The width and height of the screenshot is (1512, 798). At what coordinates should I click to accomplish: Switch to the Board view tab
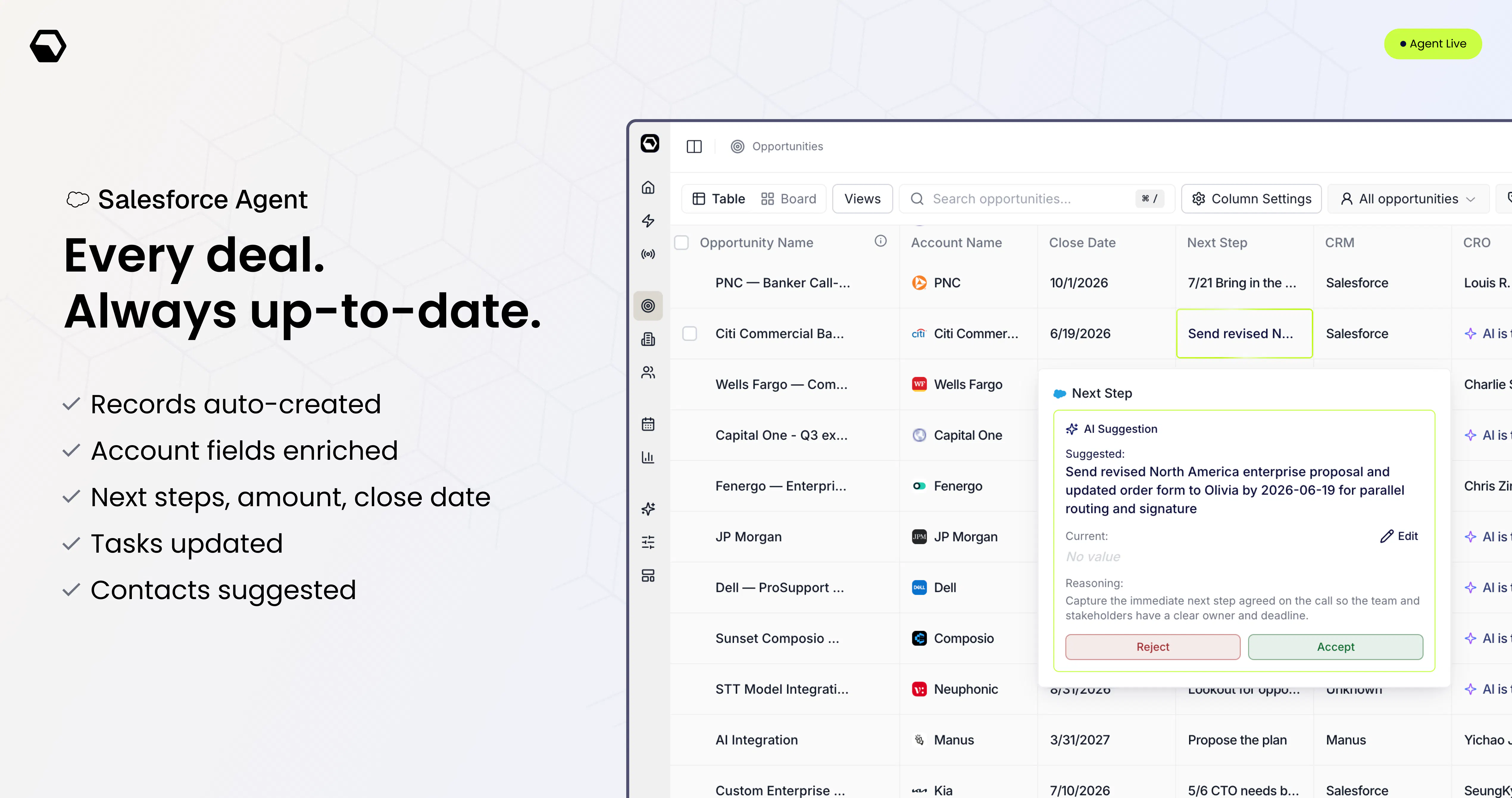click(x=789, y=199)
